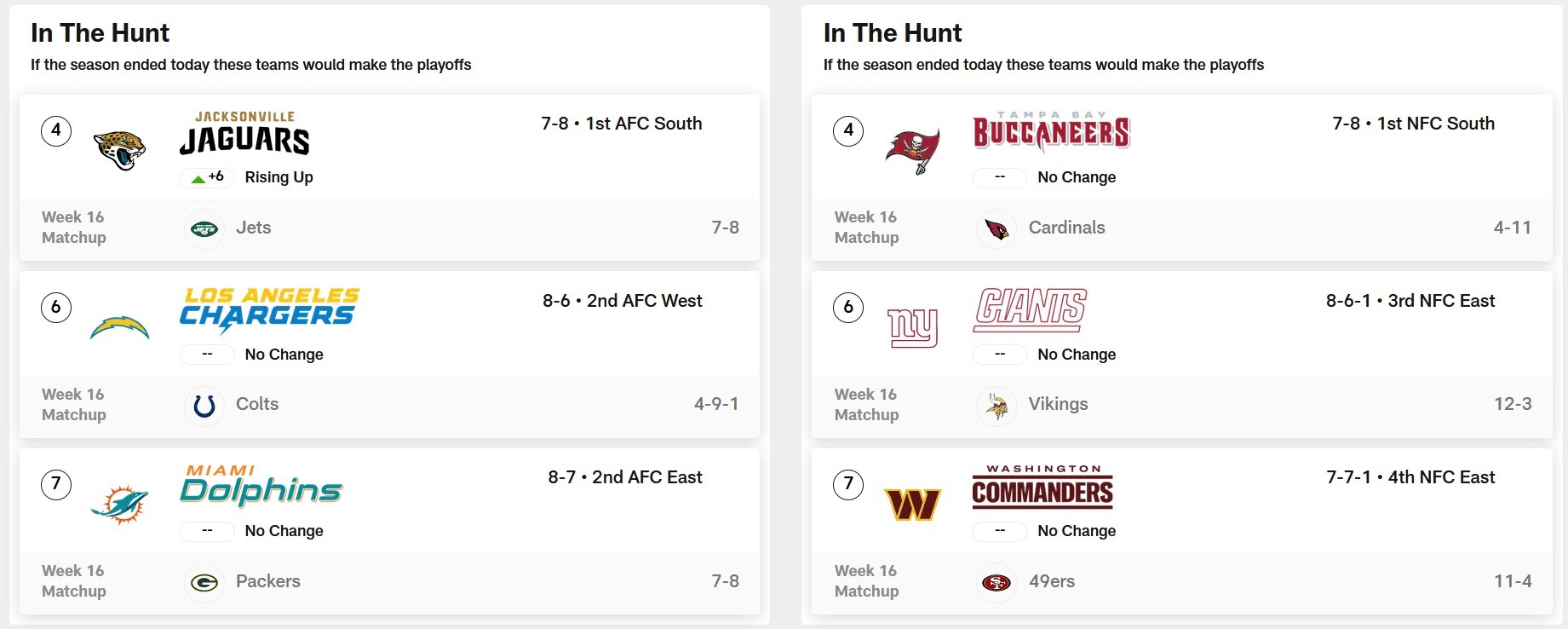Click the Washington Commanders W logo
Viewport: 1568px width, 629px height.
coord(912,505)
